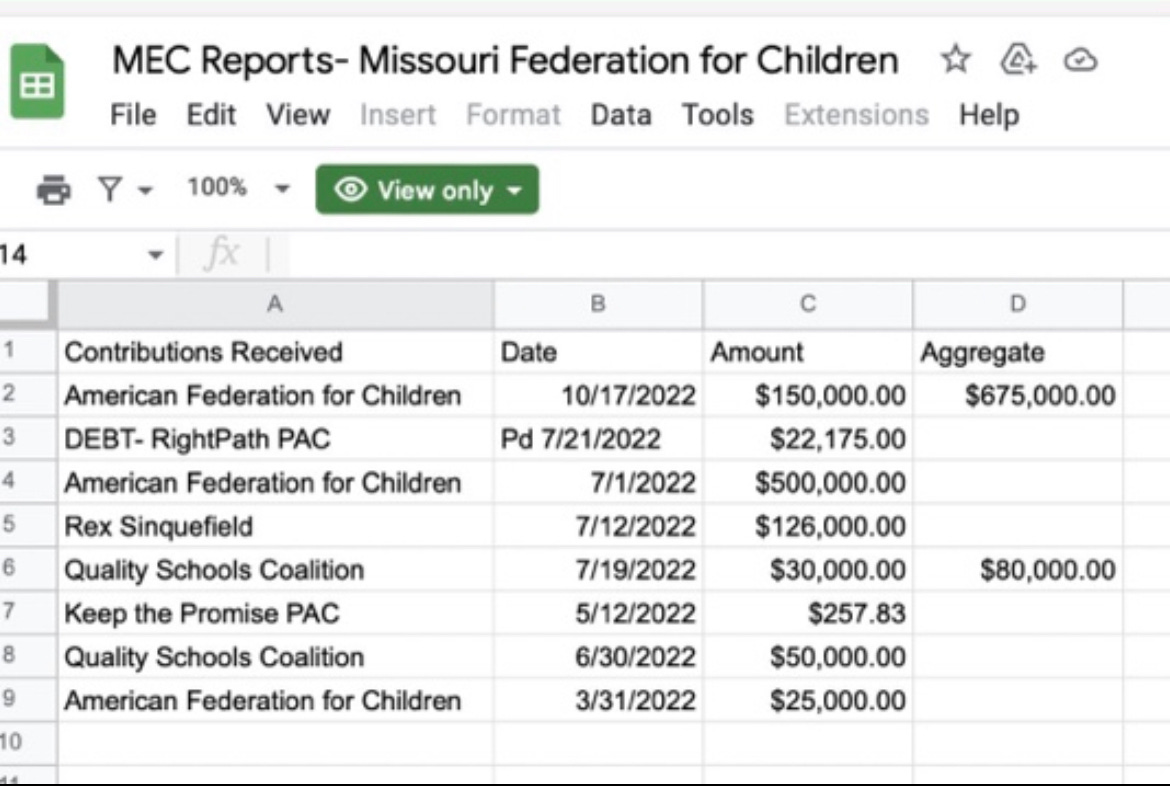The image size is (1170, 786).
Task: Select the $22,175.00 amount cell
Action: 807,439
